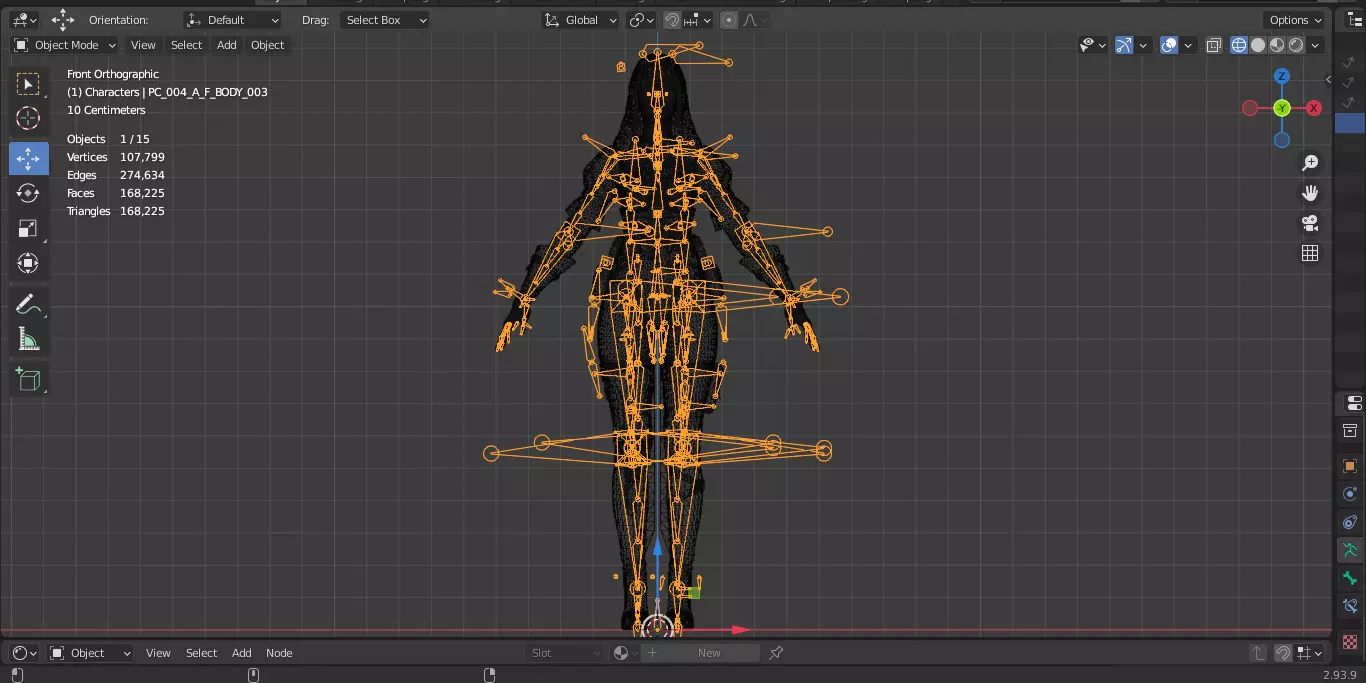
Task: Toggle snapping magnet in node editor header
Action: (1283, 653)
